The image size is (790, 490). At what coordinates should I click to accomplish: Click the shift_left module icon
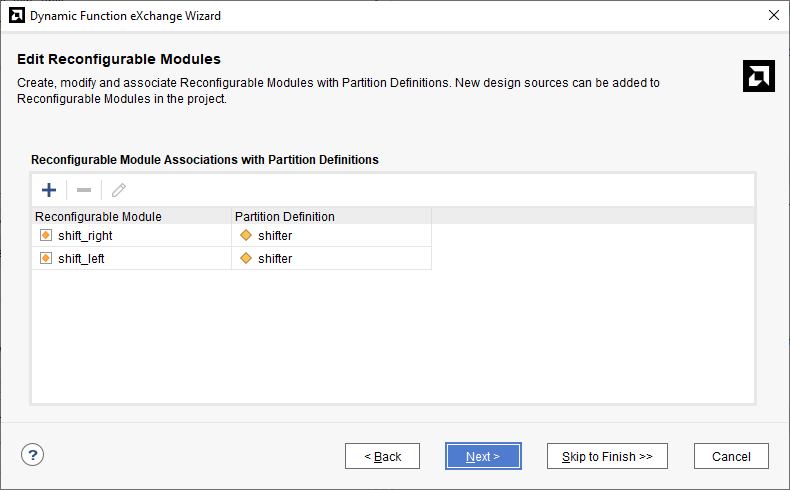[x=45, y=259]
